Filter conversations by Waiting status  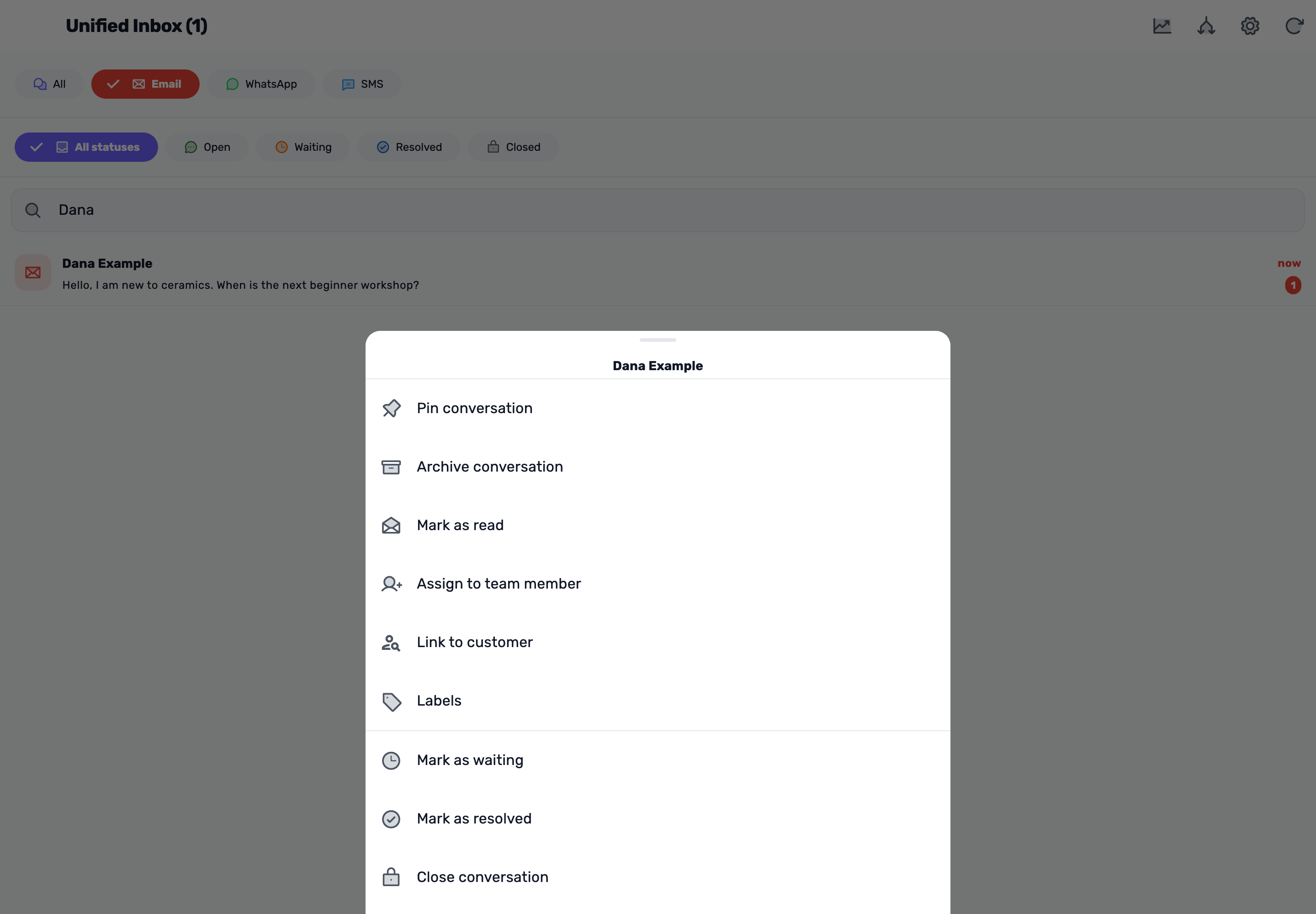[x=303, y=147]
